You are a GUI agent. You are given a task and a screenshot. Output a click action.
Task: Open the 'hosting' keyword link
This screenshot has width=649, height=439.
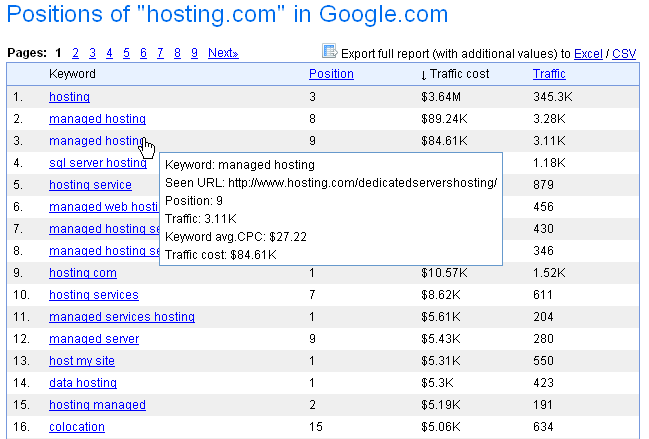[x=69, y=97]
